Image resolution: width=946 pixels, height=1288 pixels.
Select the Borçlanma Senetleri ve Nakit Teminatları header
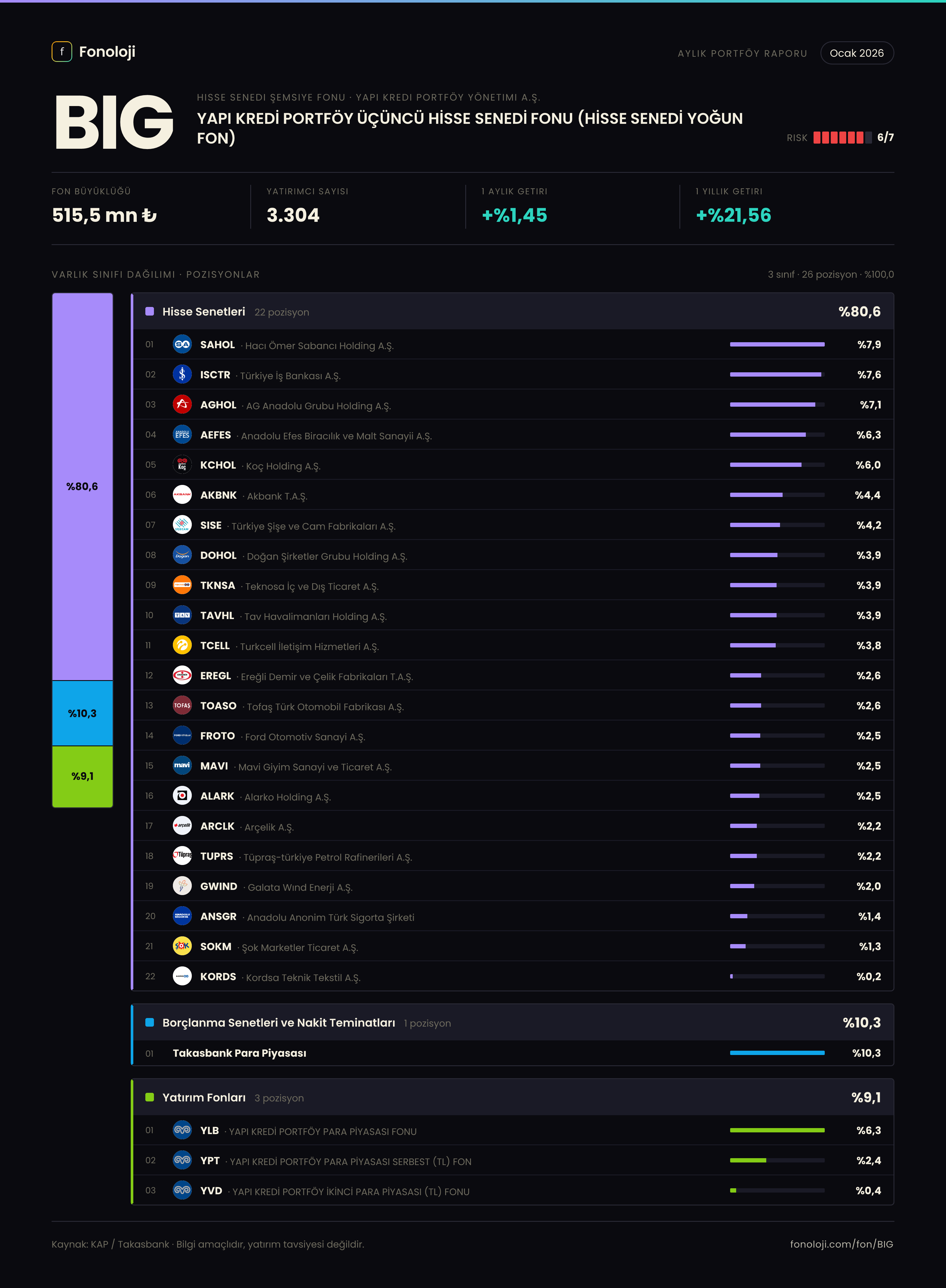coord(513,1022)
